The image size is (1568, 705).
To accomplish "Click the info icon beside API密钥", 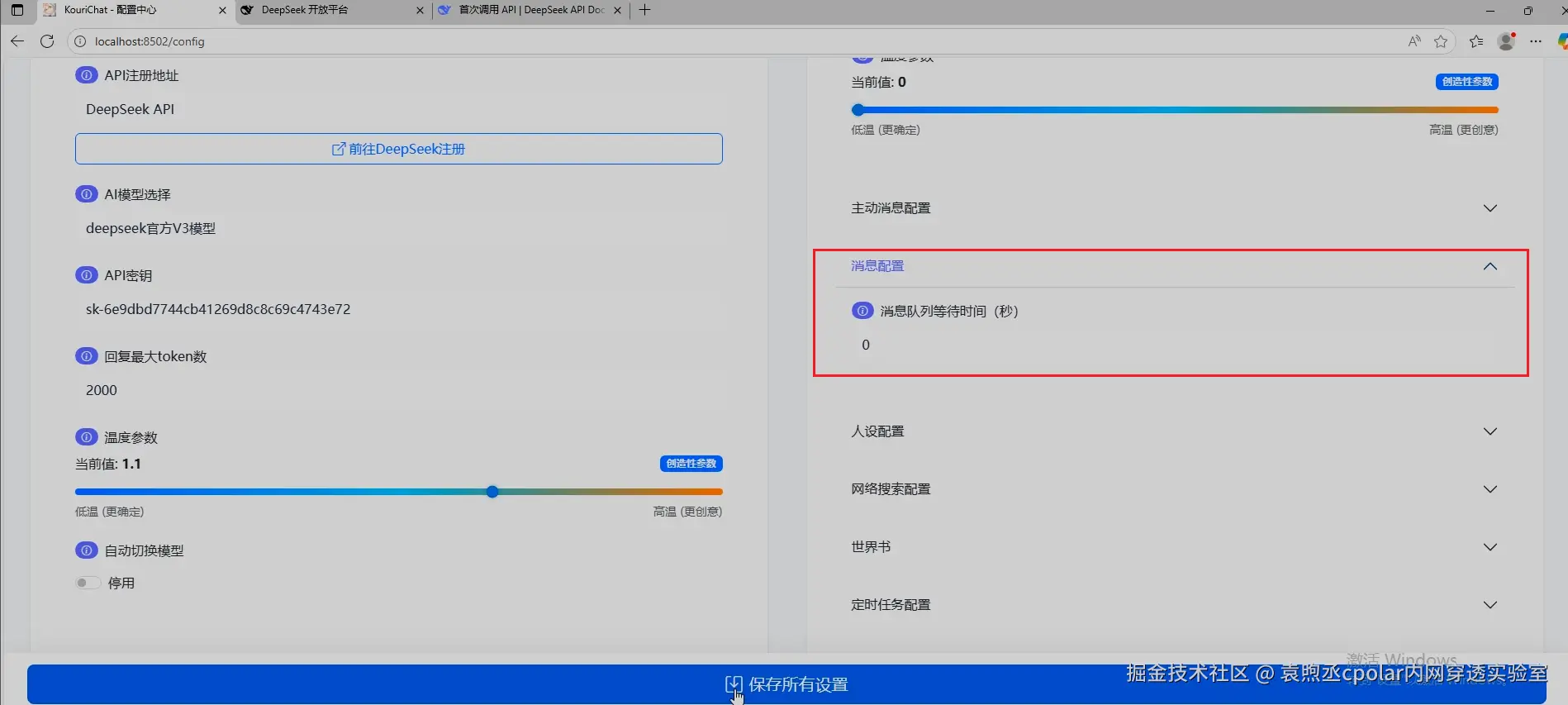I will point(86,275).
